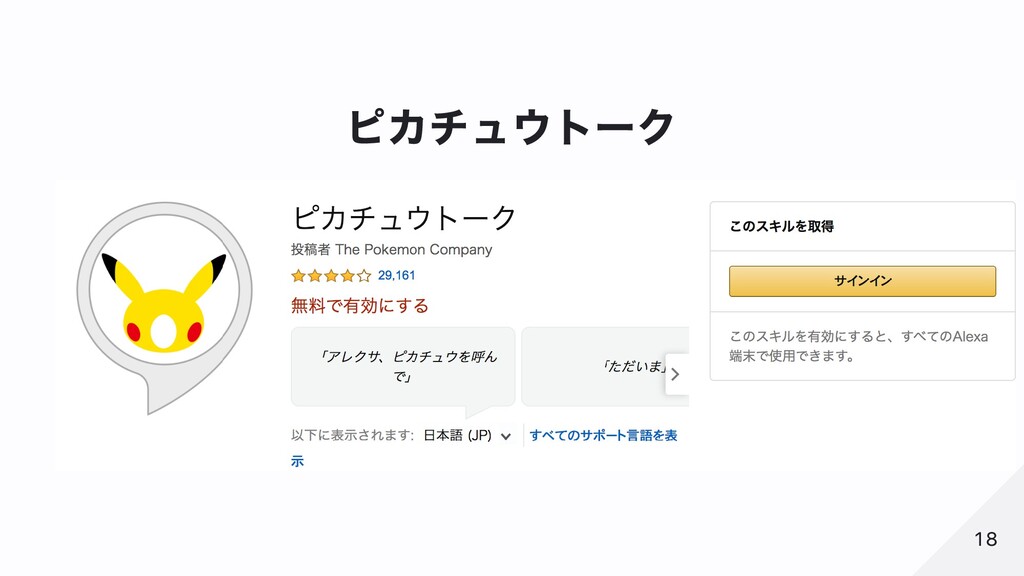Click the 以下に表示されます label
The width and height of the screenshot is (1024, 576).
[x=352, y=436]
